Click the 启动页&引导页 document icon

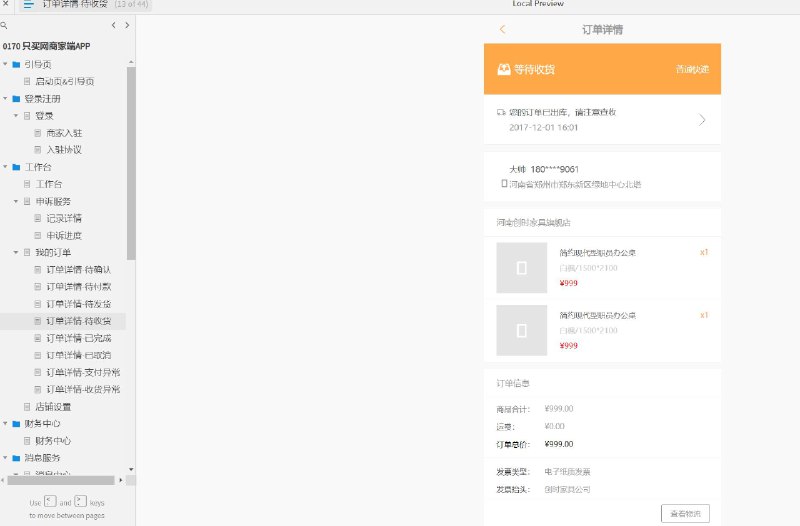(27, 82)
